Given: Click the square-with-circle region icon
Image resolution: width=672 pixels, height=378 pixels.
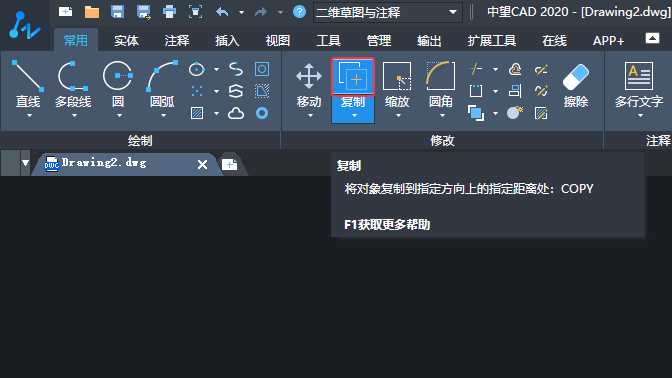Looking at the screenshot, I should (x=262, y=69).
